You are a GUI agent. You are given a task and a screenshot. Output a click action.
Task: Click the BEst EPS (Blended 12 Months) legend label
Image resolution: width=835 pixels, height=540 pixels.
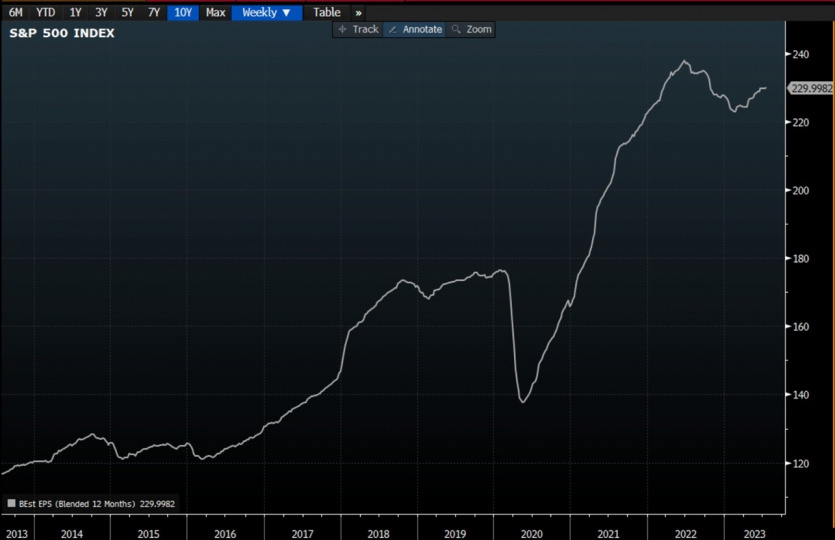77,504
